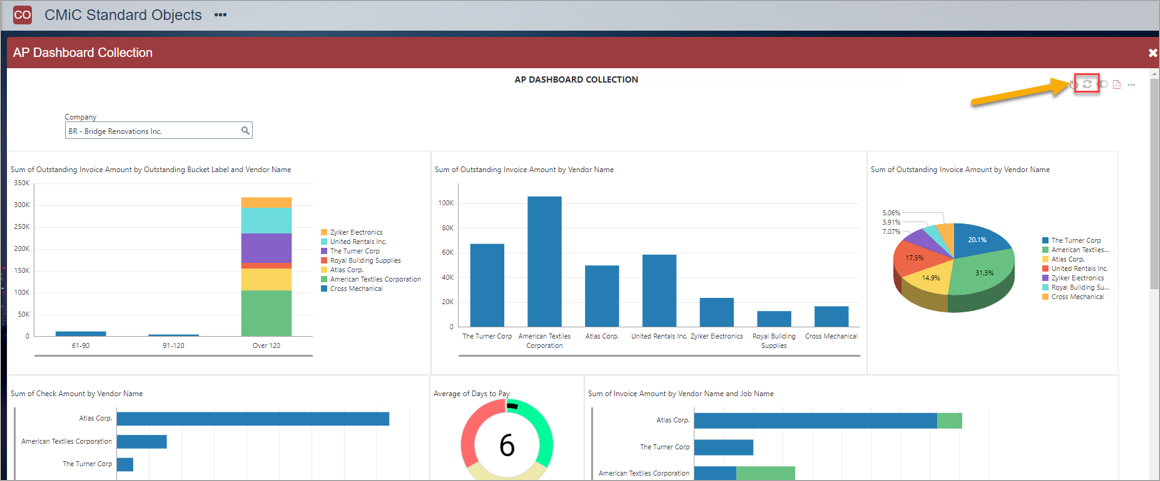This screenshot has width=1160, height=481.
Task: Click American Textiles Corporation check amount bar
Action: coord(142,442)
